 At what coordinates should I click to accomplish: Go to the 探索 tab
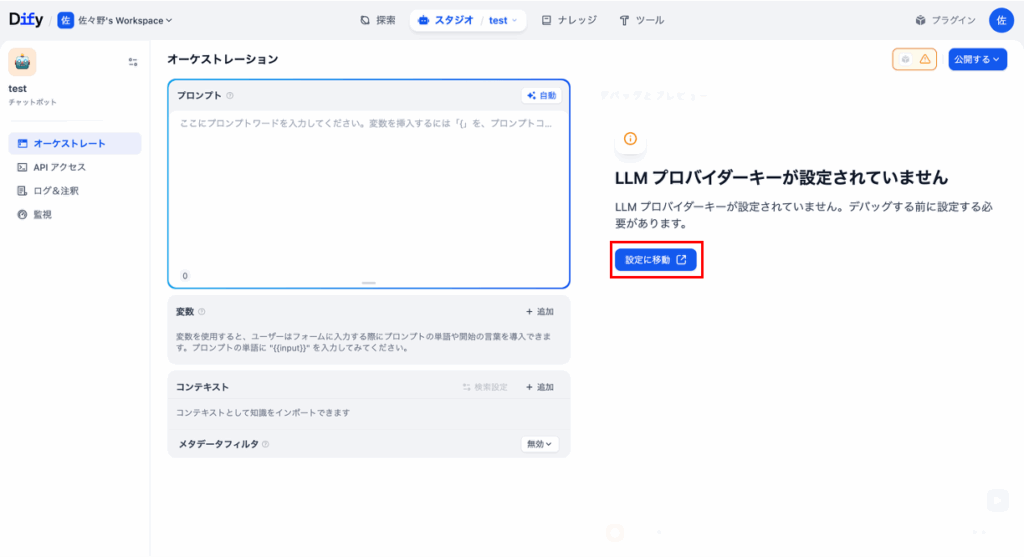point(378,20)
